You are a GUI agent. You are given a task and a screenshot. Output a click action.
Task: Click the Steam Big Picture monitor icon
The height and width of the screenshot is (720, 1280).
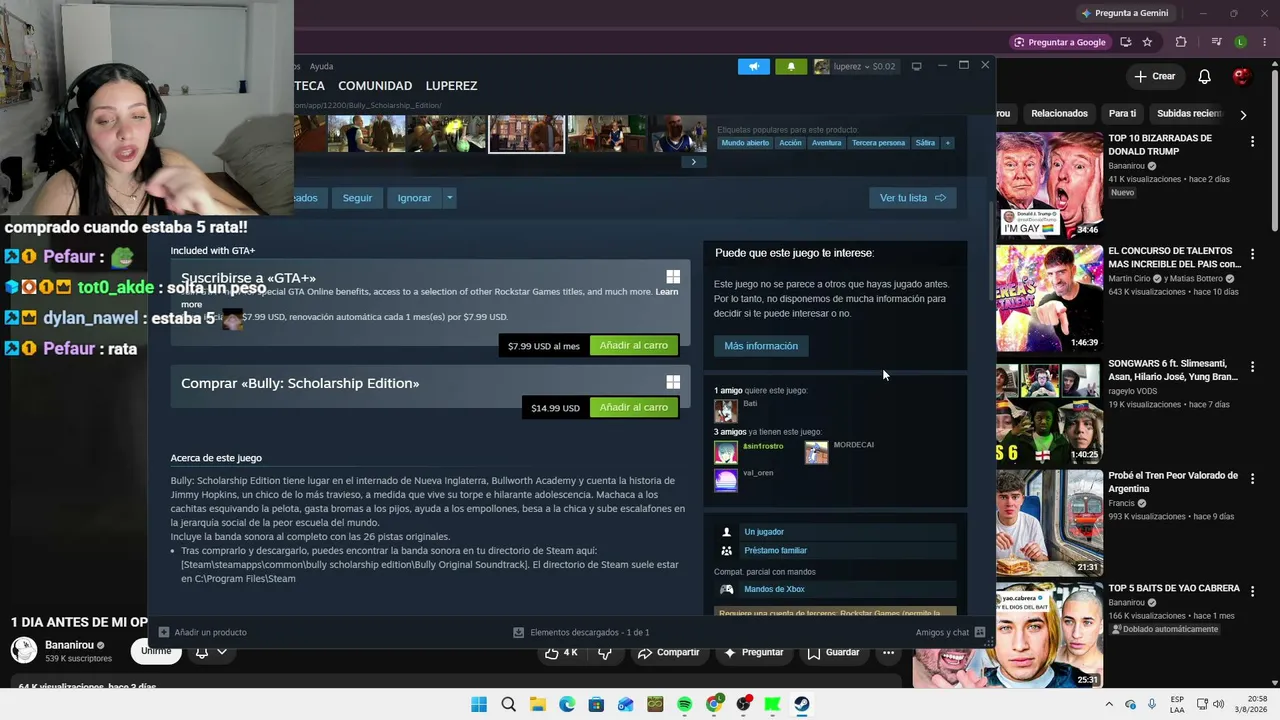(x=916, y=67)
